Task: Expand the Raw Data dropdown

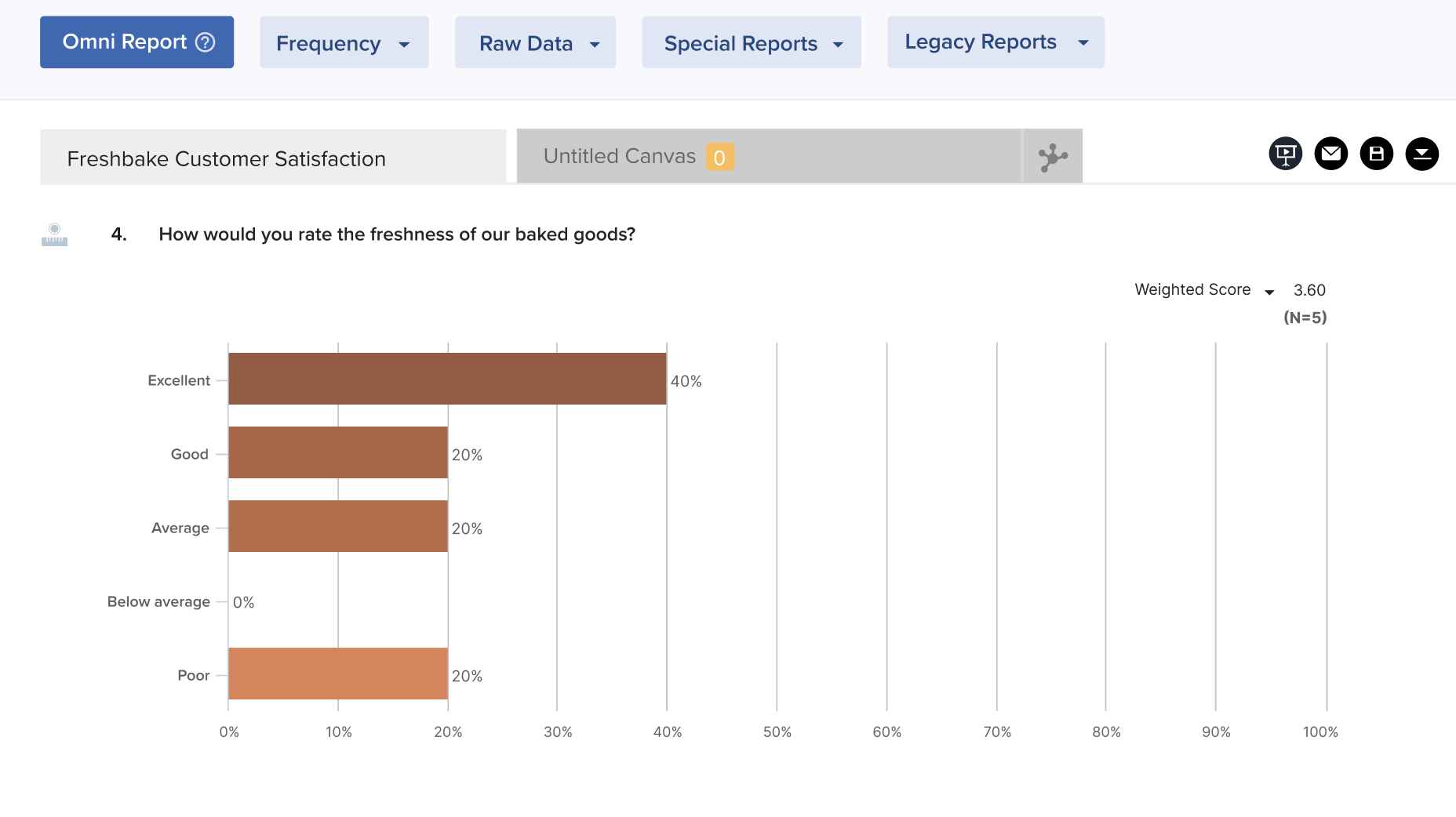Action: tap(535, 43)
